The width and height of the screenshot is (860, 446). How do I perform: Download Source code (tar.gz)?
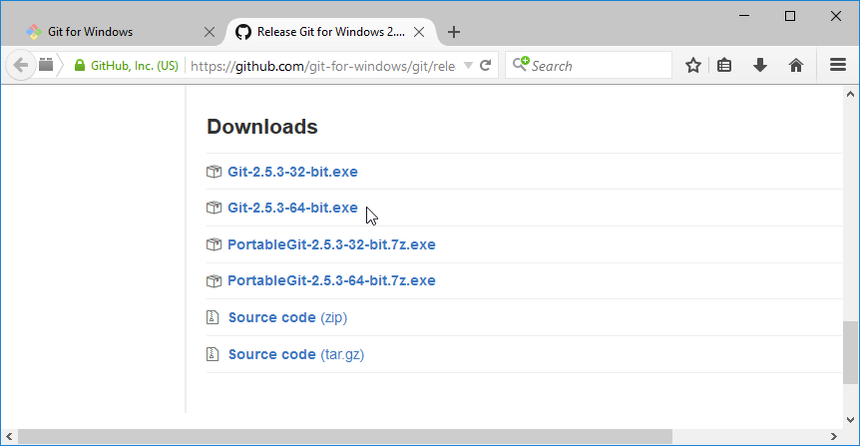coord(296,354)
